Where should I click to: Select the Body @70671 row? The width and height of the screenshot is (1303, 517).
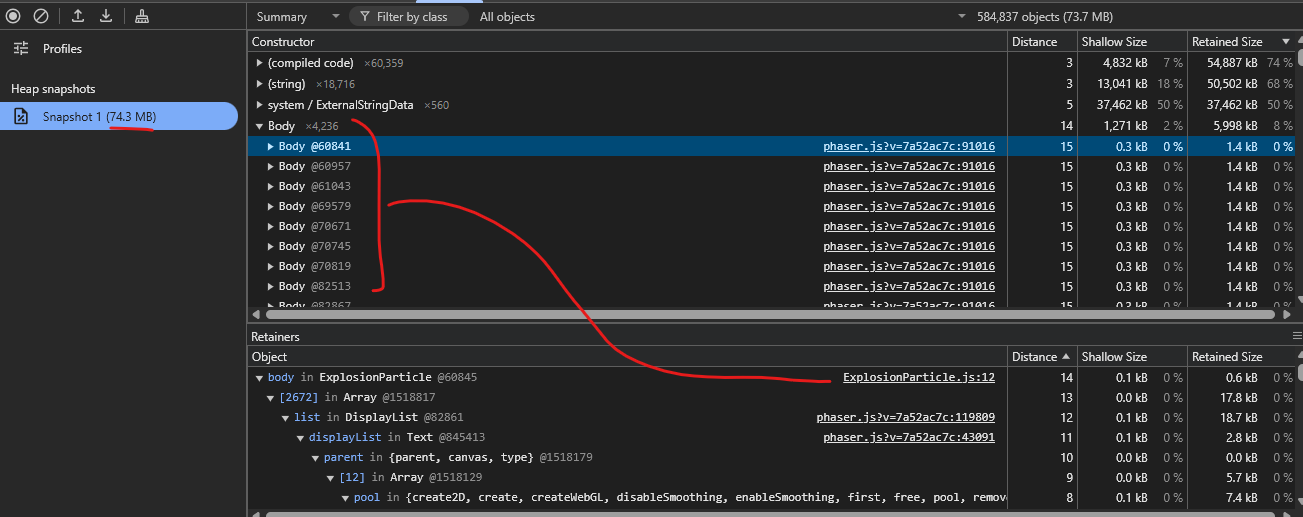pyautogui.click(x=771, y=226)
